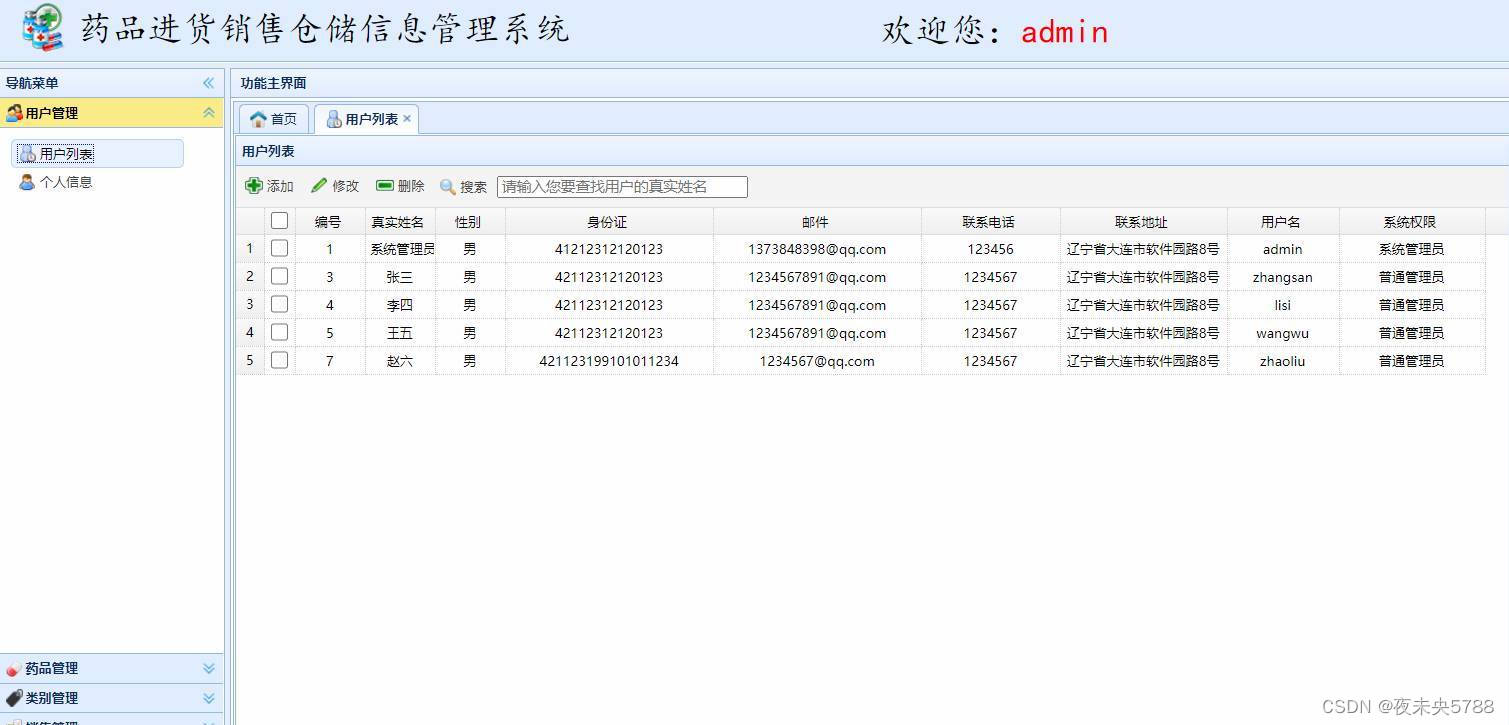Click the 1234567@qq.com email cell
The width and height of the screenshot is (1509, 725).
(817, 361)
